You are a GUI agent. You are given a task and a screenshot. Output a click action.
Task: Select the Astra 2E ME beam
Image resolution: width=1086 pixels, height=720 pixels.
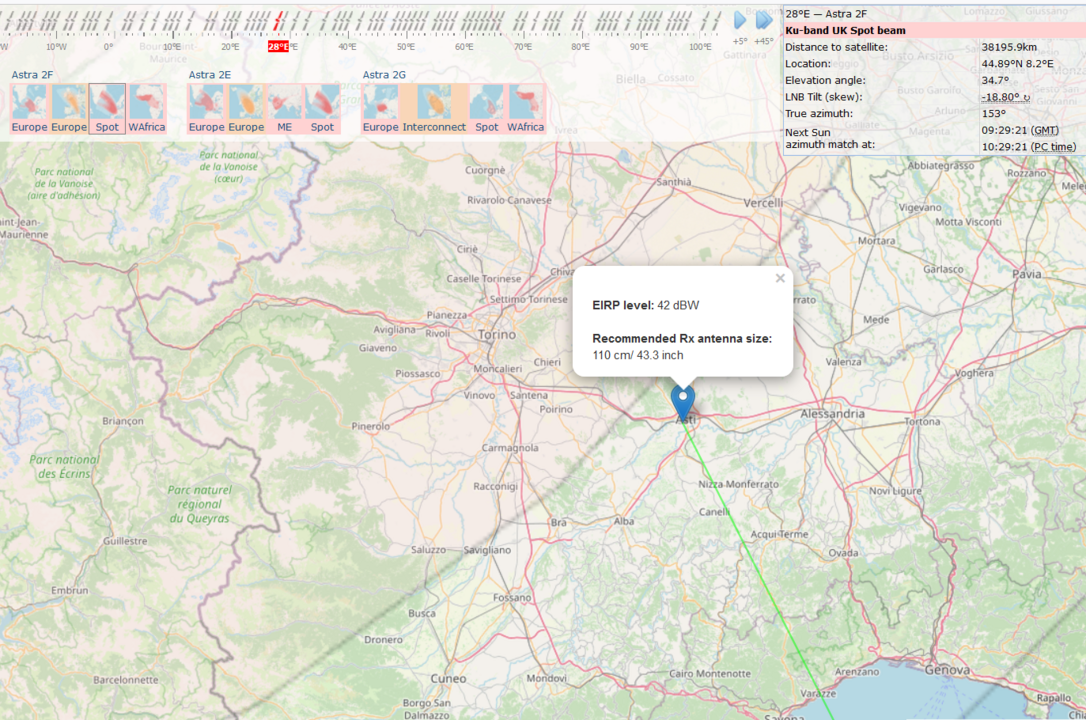pyautogui.click(x=283, y=103)
